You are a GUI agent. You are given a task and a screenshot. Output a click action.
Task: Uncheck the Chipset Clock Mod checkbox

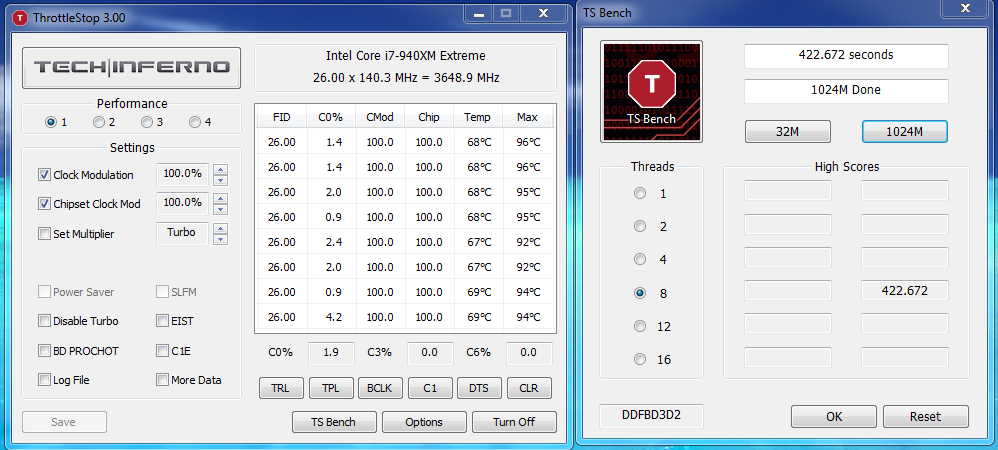coord(45,204)
